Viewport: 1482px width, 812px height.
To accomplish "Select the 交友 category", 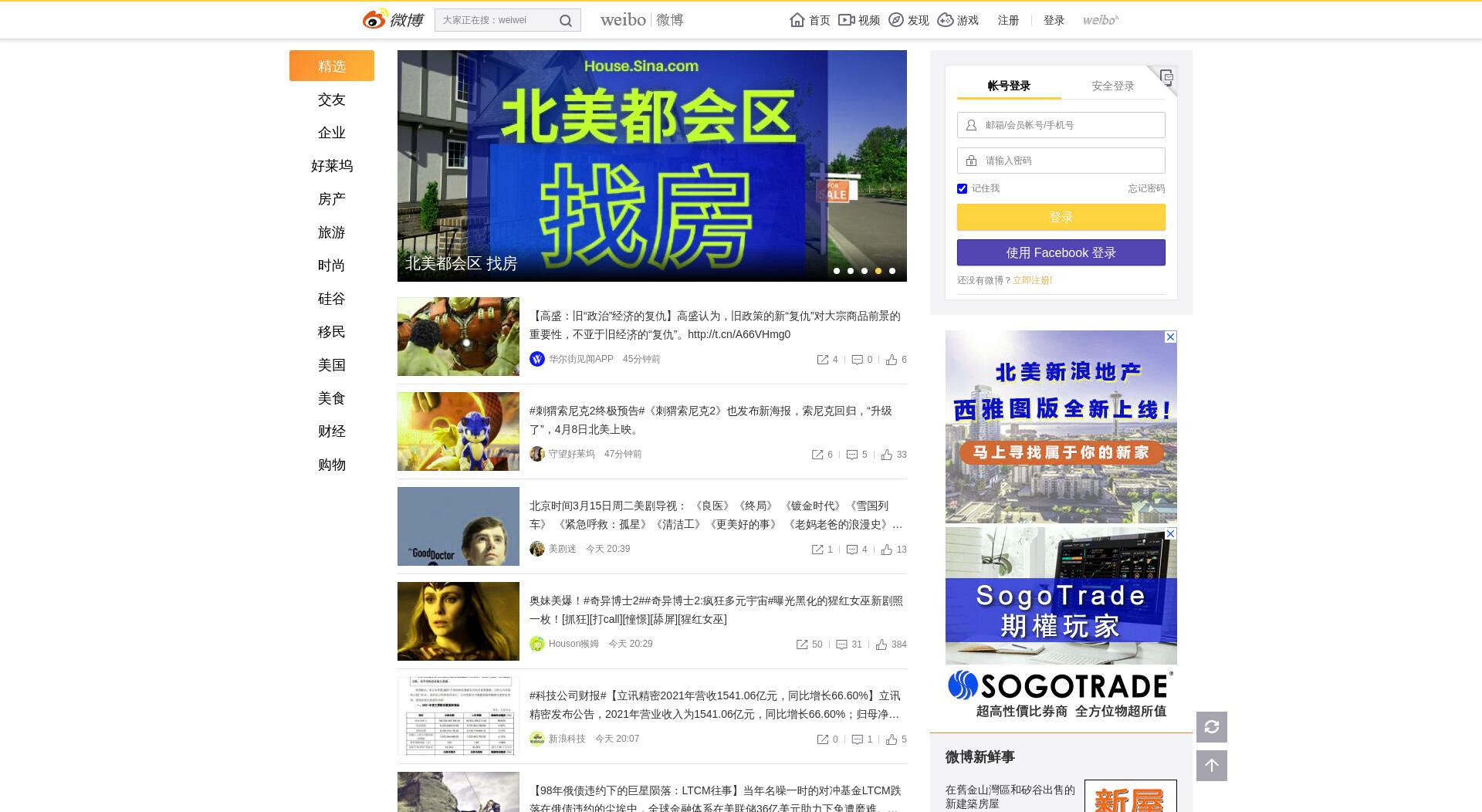I will coord(332,100).
